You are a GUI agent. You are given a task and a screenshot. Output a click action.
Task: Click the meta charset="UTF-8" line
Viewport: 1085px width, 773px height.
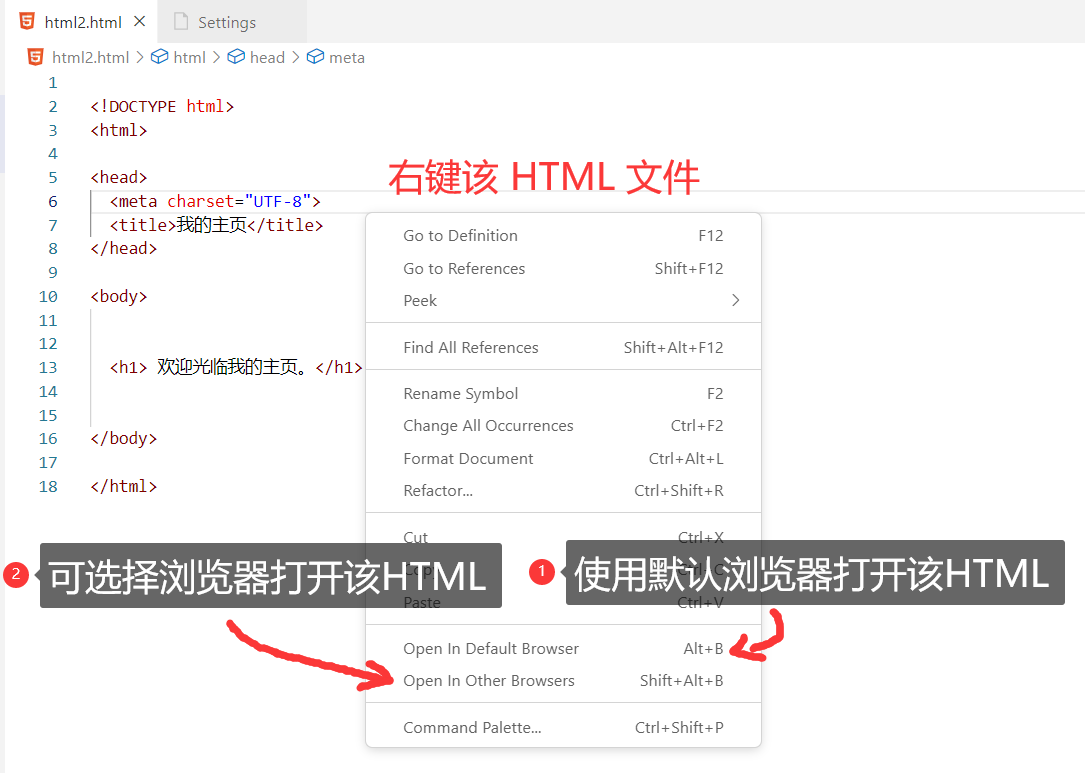pyautogui.click(x=215, y=201)
